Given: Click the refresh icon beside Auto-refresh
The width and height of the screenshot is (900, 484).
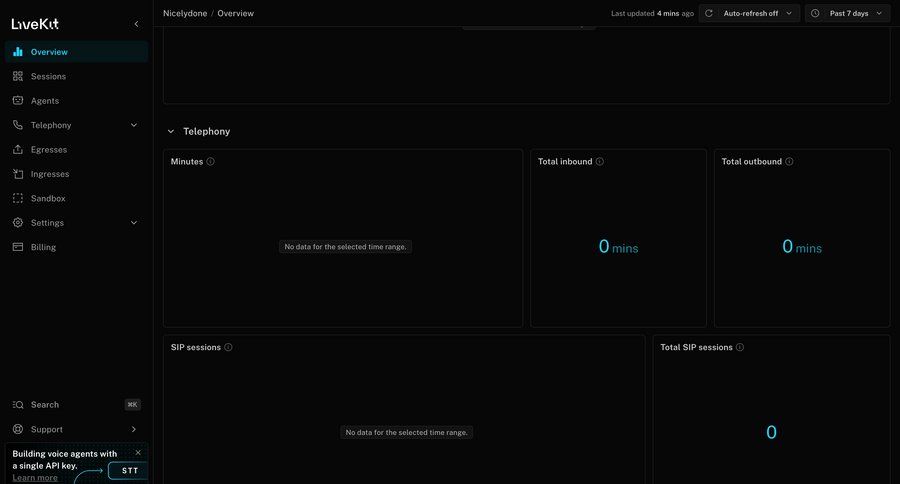Looking at the screenshot, I should click(709, 13).
